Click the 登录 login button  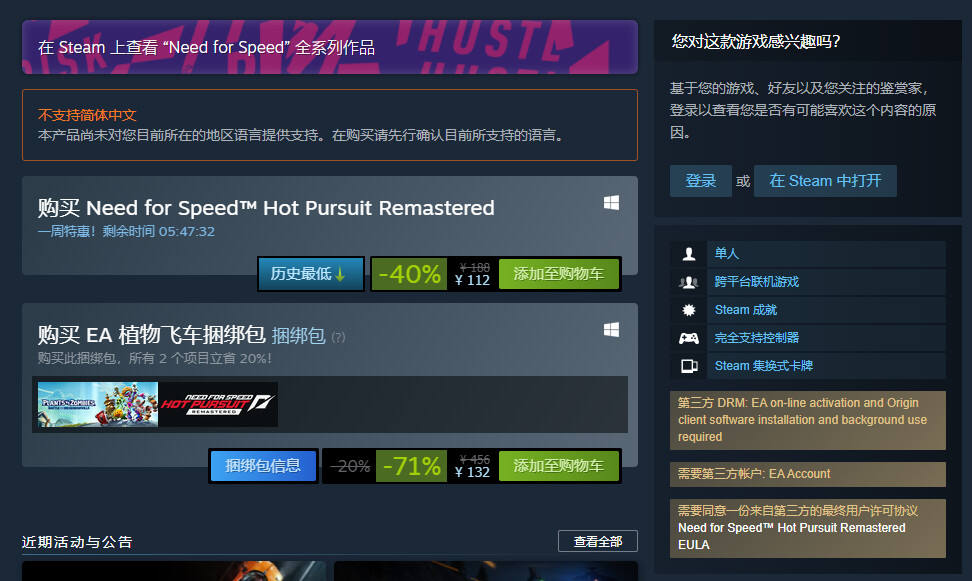pos(700,181)
